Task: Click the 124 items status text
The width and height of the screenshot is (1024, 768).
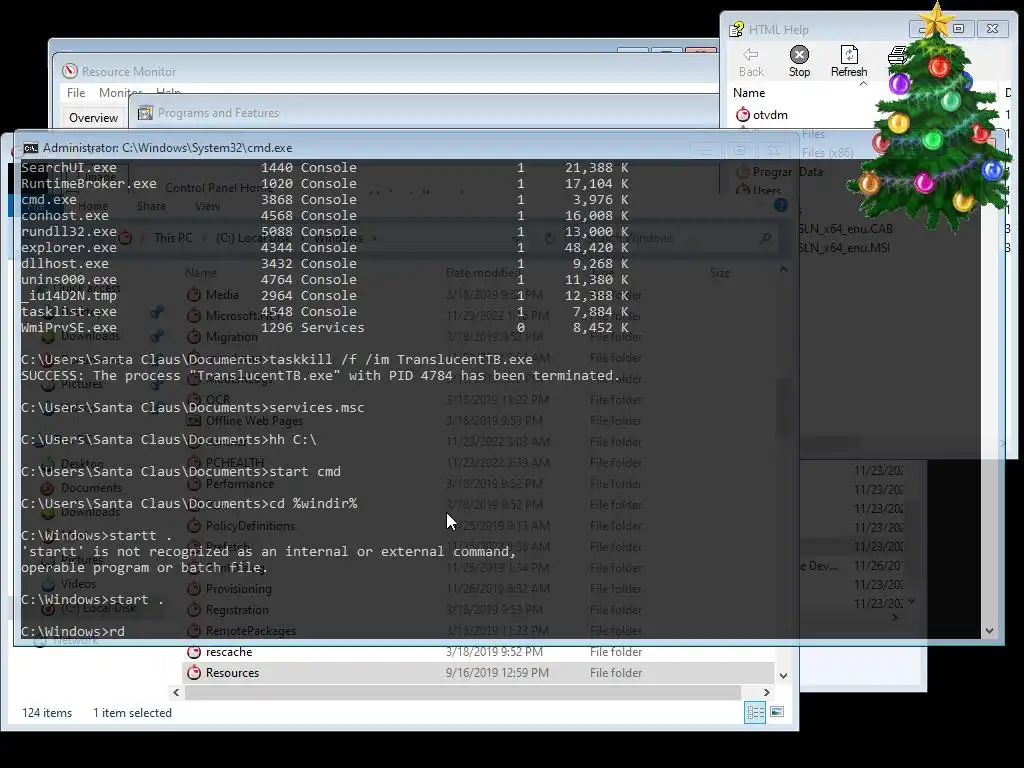Action: [x=47, y=713]
